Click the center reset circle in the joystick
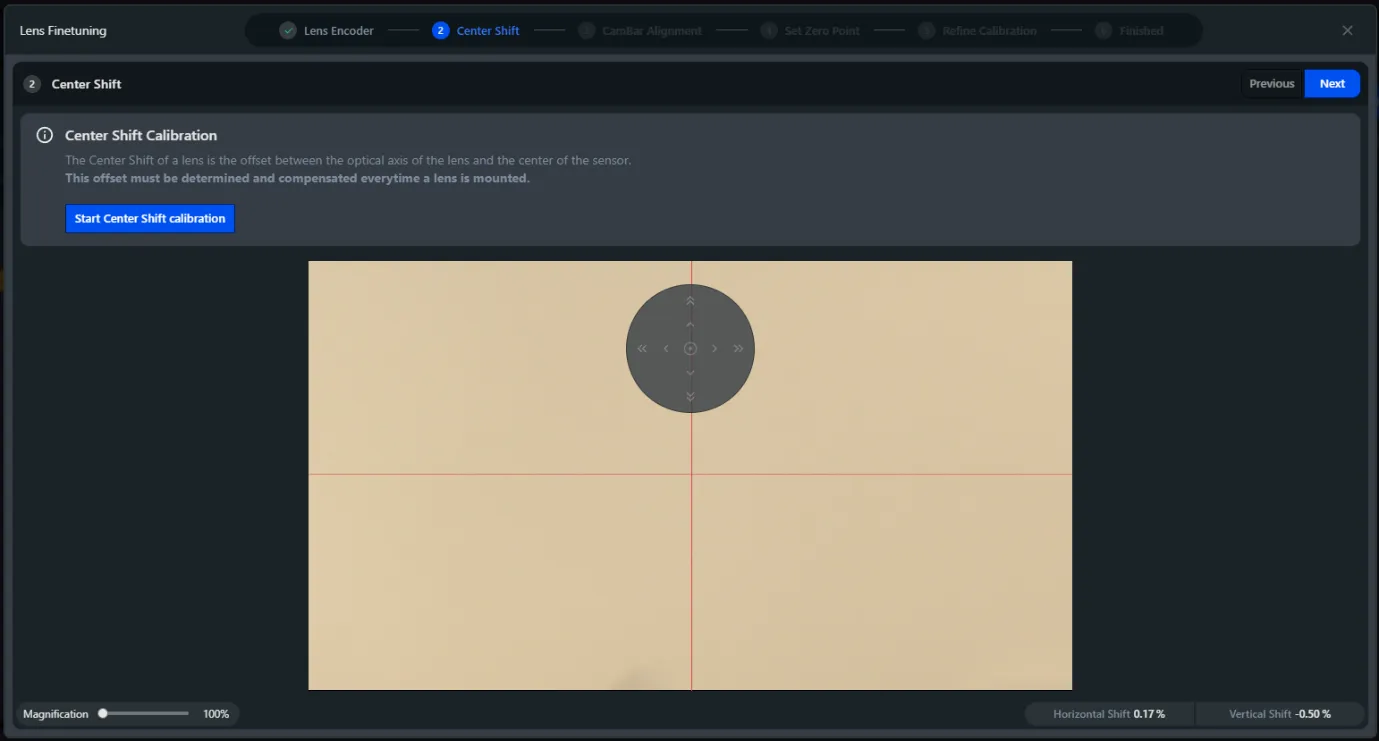 tap(690, 348)
